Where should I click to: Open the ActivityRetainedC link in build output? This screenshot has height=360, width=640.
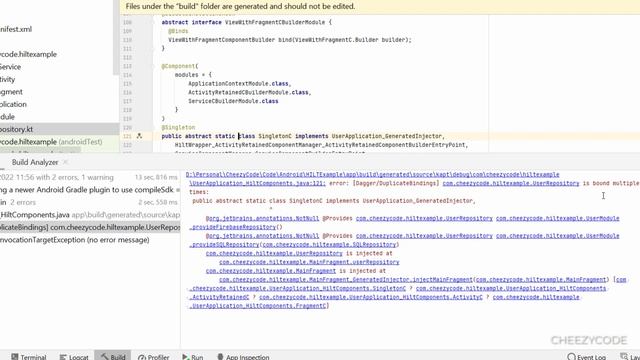[219, 297]
